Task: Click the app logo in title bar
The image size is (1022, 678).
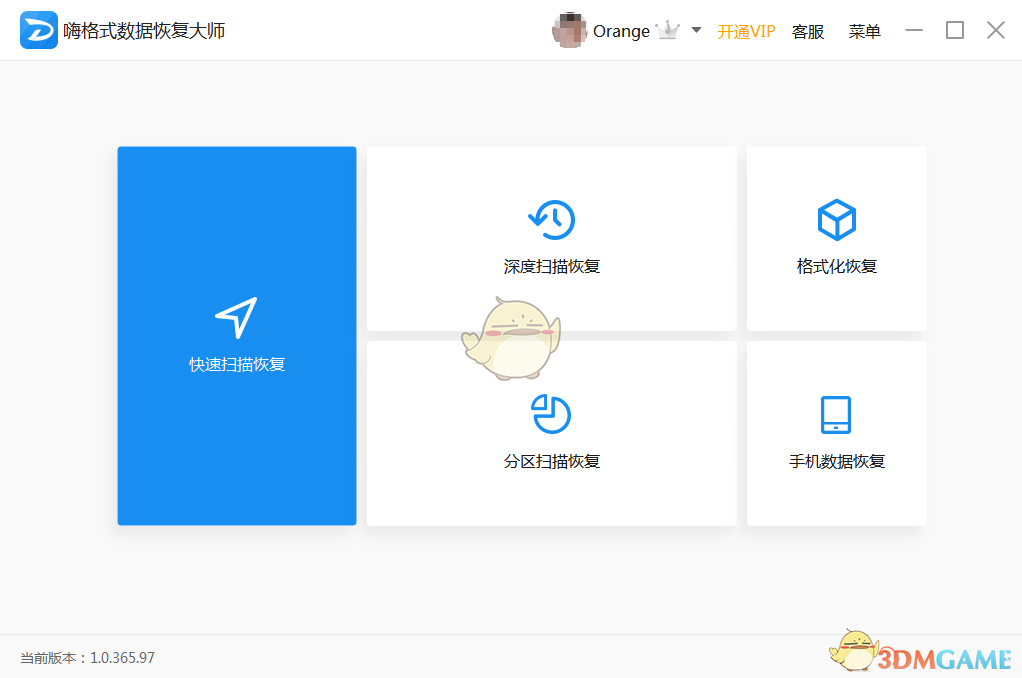Action: click(x=37, y=30)
